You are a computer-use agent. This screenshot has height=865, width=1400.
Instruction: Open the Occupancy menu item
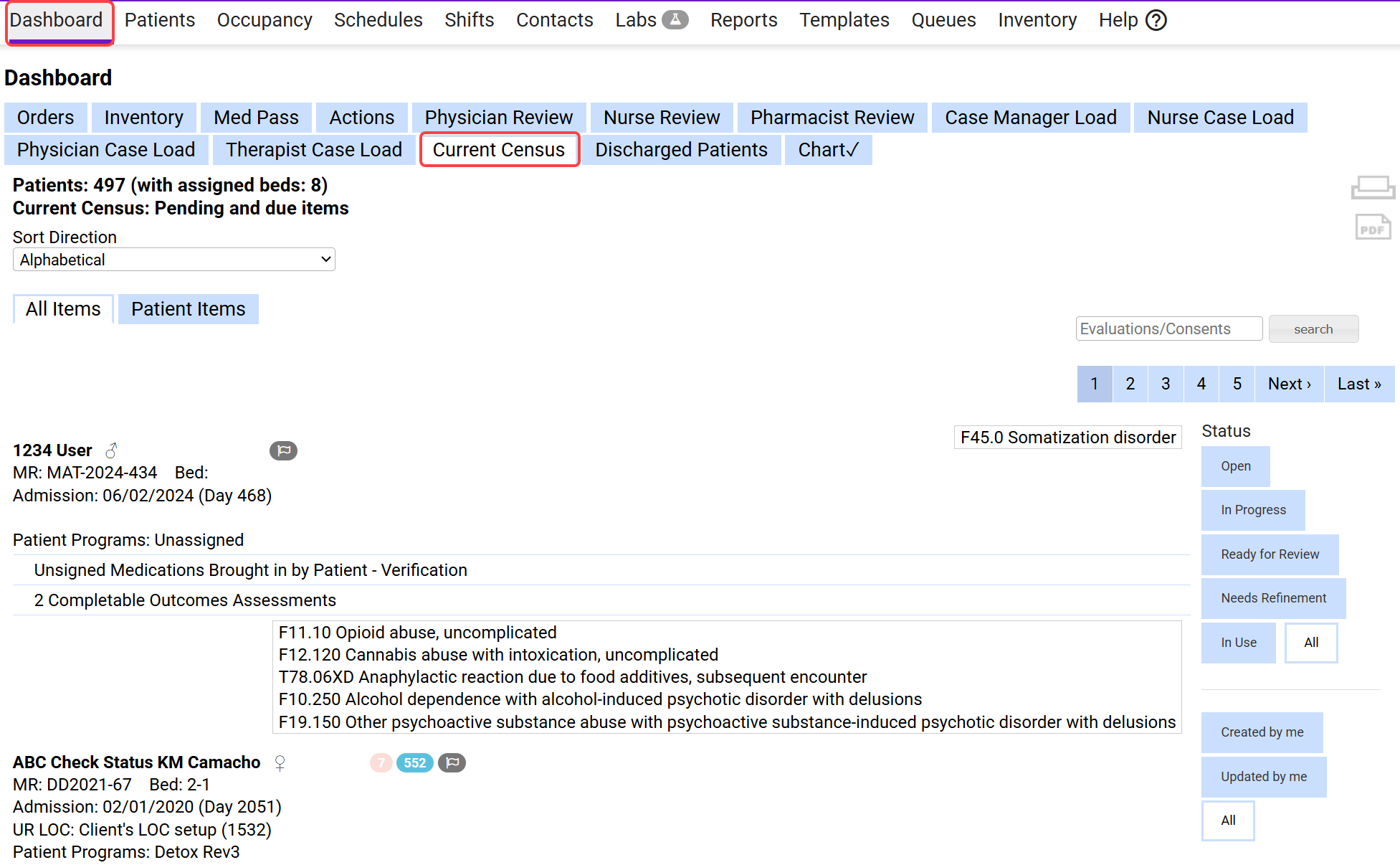click(265, 20)
